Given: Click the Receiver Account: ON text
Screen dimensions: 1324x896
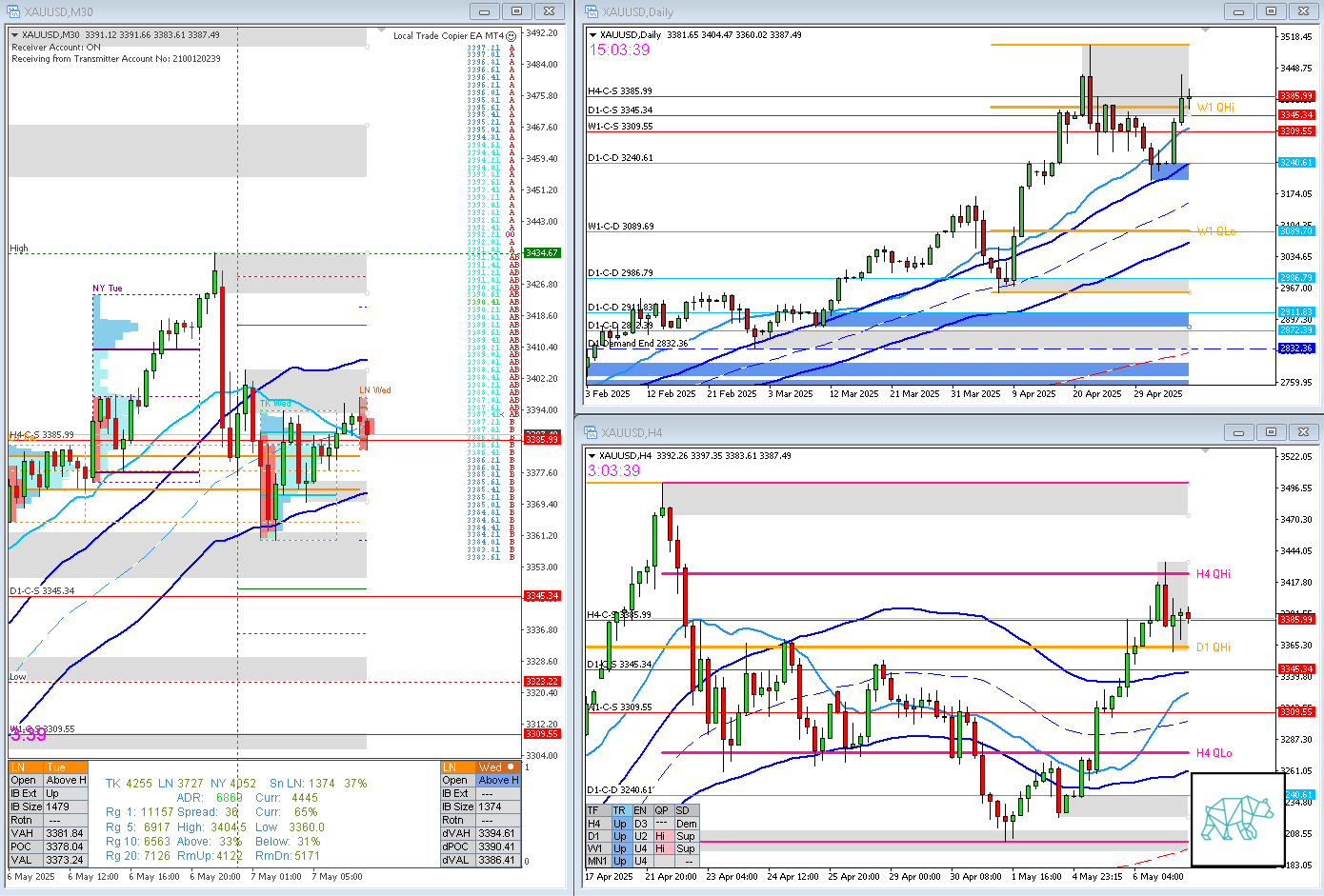Looking at the screenshot, I should coord(55,47).
